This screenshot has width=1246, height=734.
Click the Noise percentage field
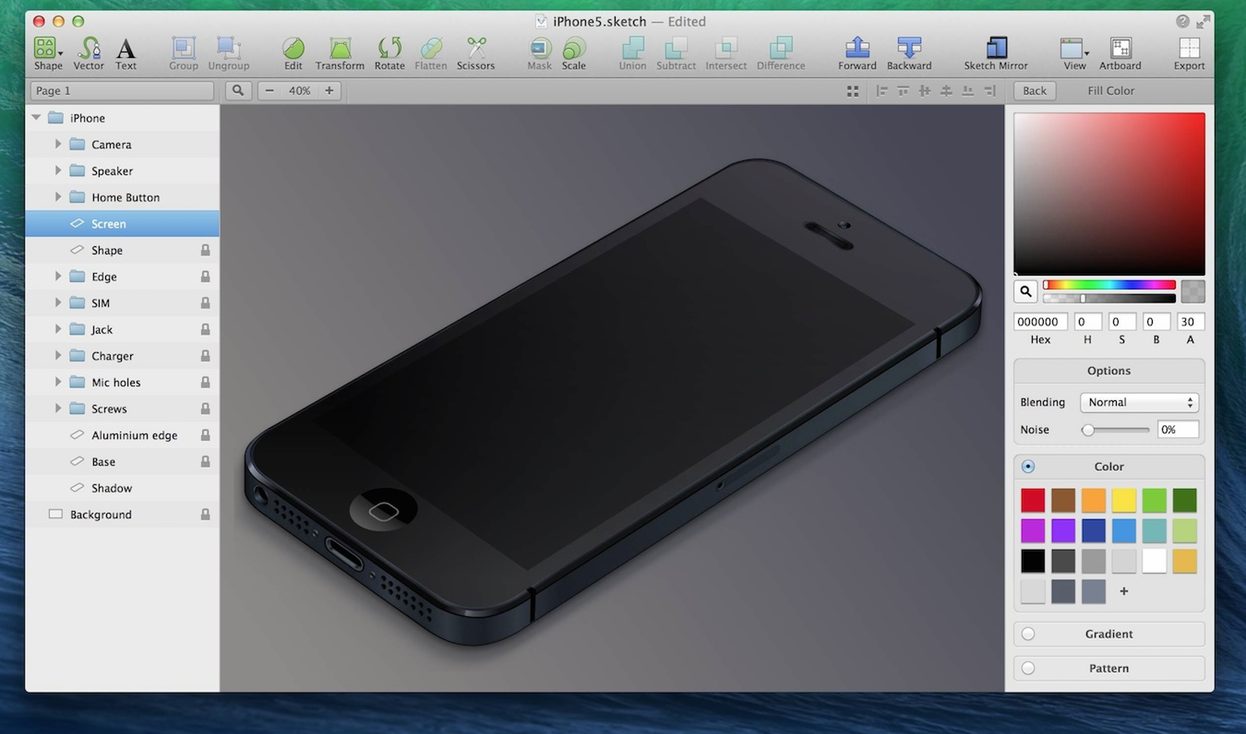pyautogui.click(x=1178, y=429)
